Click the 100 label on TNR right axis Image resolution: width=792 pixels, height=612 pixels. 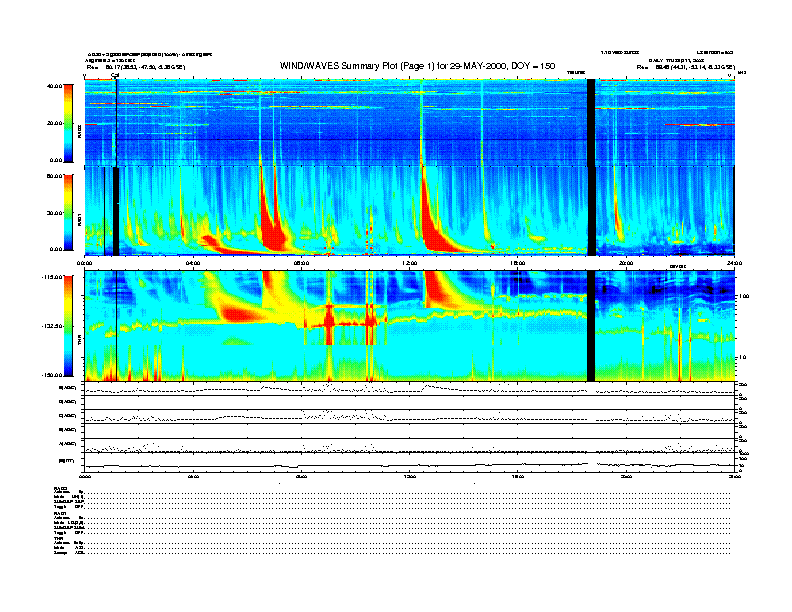[743, 296]
